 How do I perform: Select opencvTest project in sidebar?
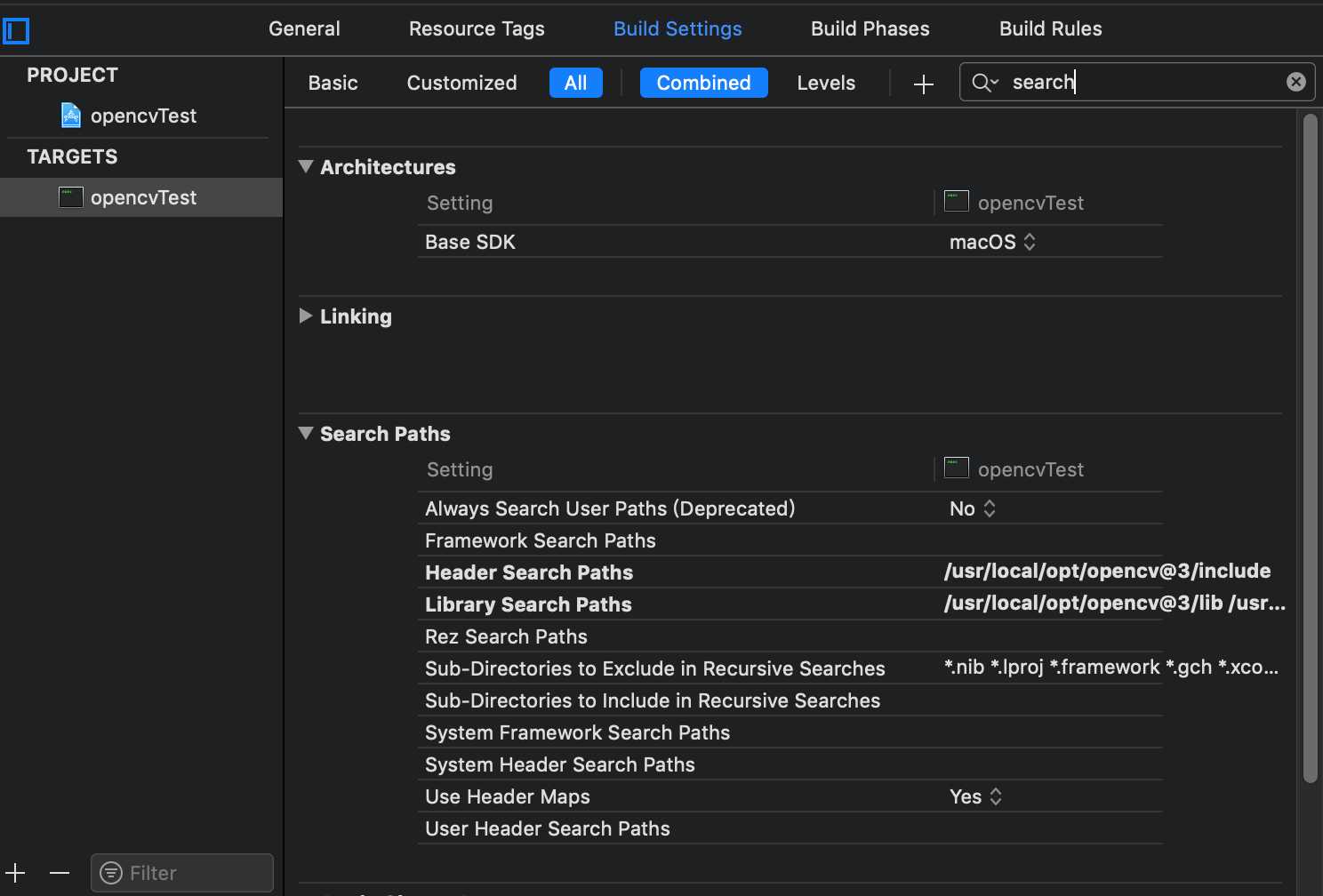coord(142,116)
